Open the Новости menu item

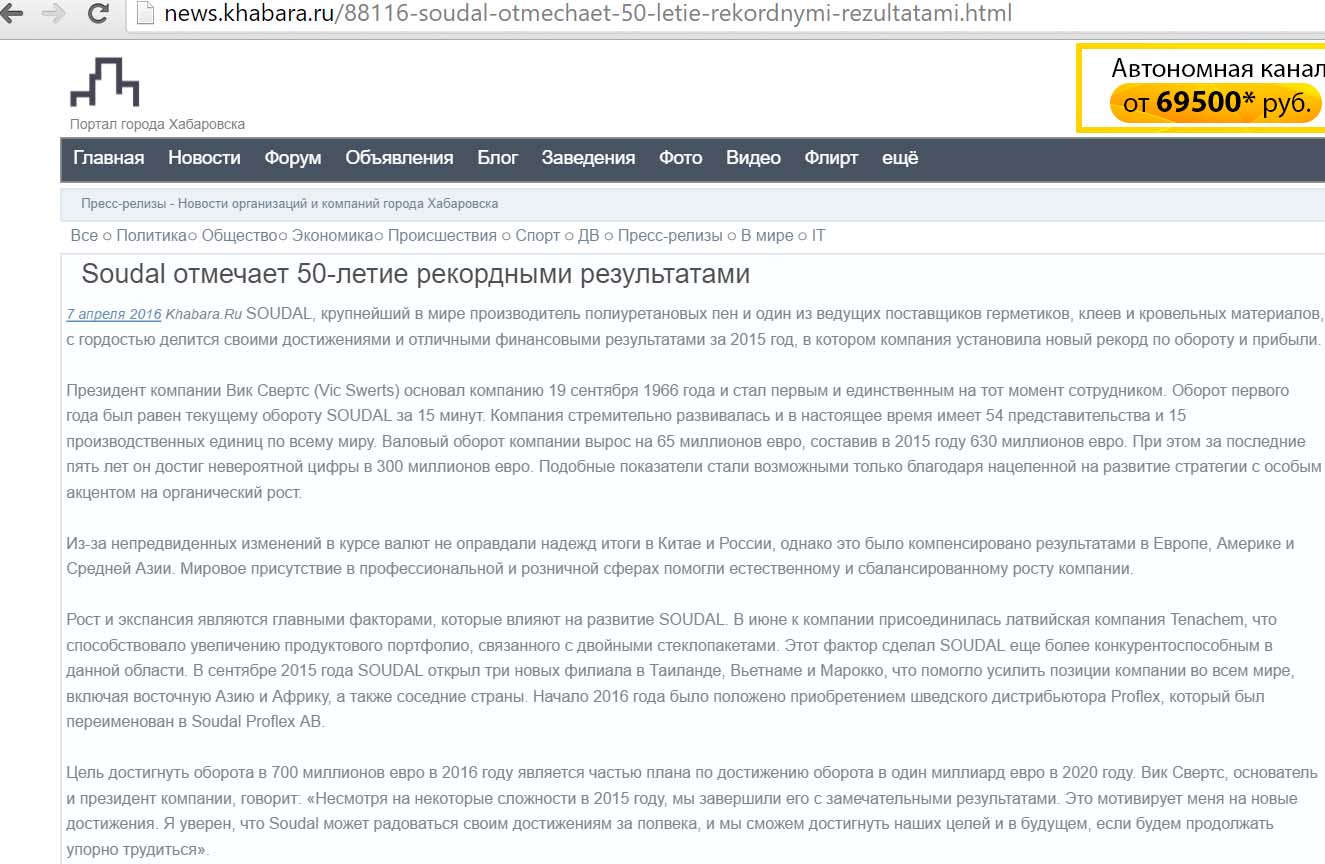coord(204,158)
